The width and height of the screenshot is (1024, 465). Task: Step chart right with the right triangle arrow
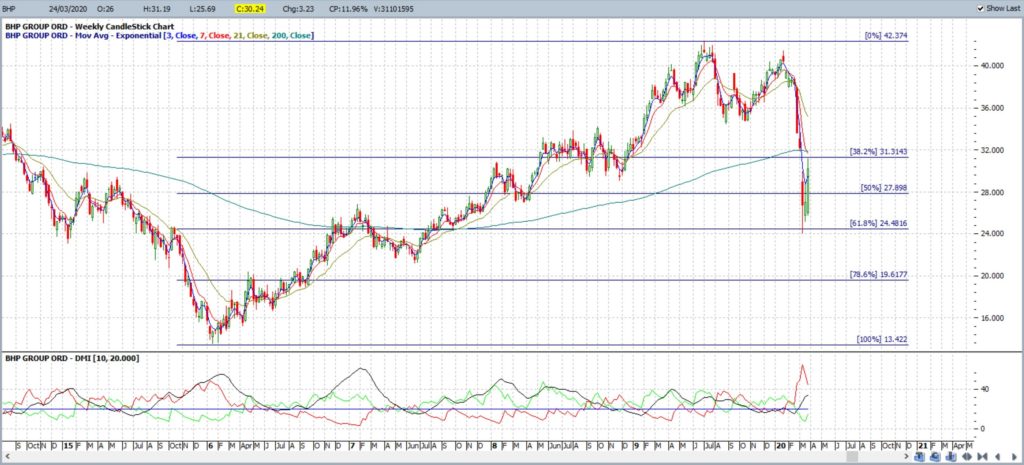1014,457
